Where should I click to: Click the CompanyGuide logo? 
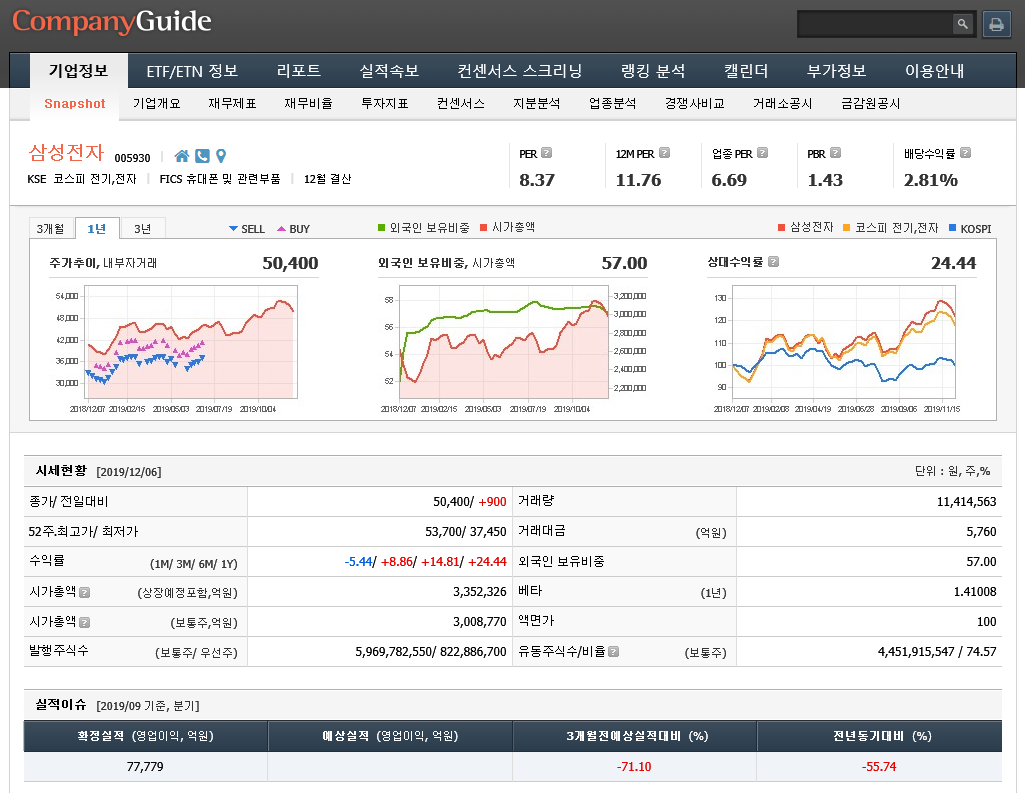point(112,22)
